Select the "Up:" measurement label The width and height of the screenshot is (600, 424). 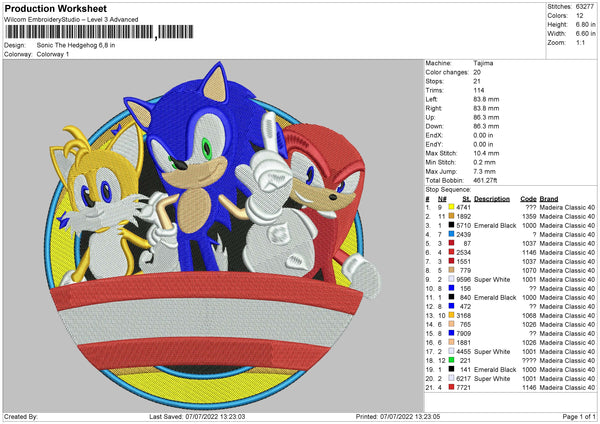point(430,117)
